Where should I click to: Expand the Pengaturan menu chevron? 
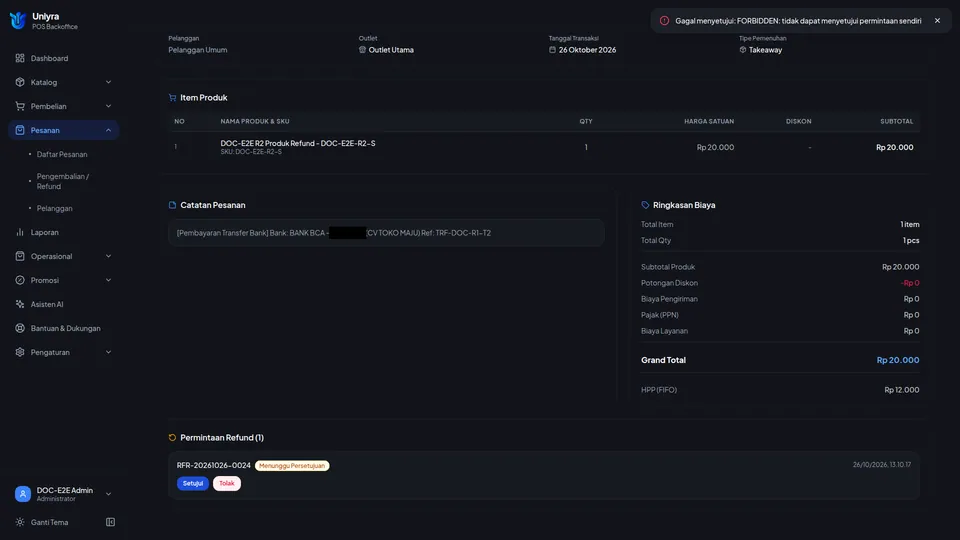[x=108, y=352]
